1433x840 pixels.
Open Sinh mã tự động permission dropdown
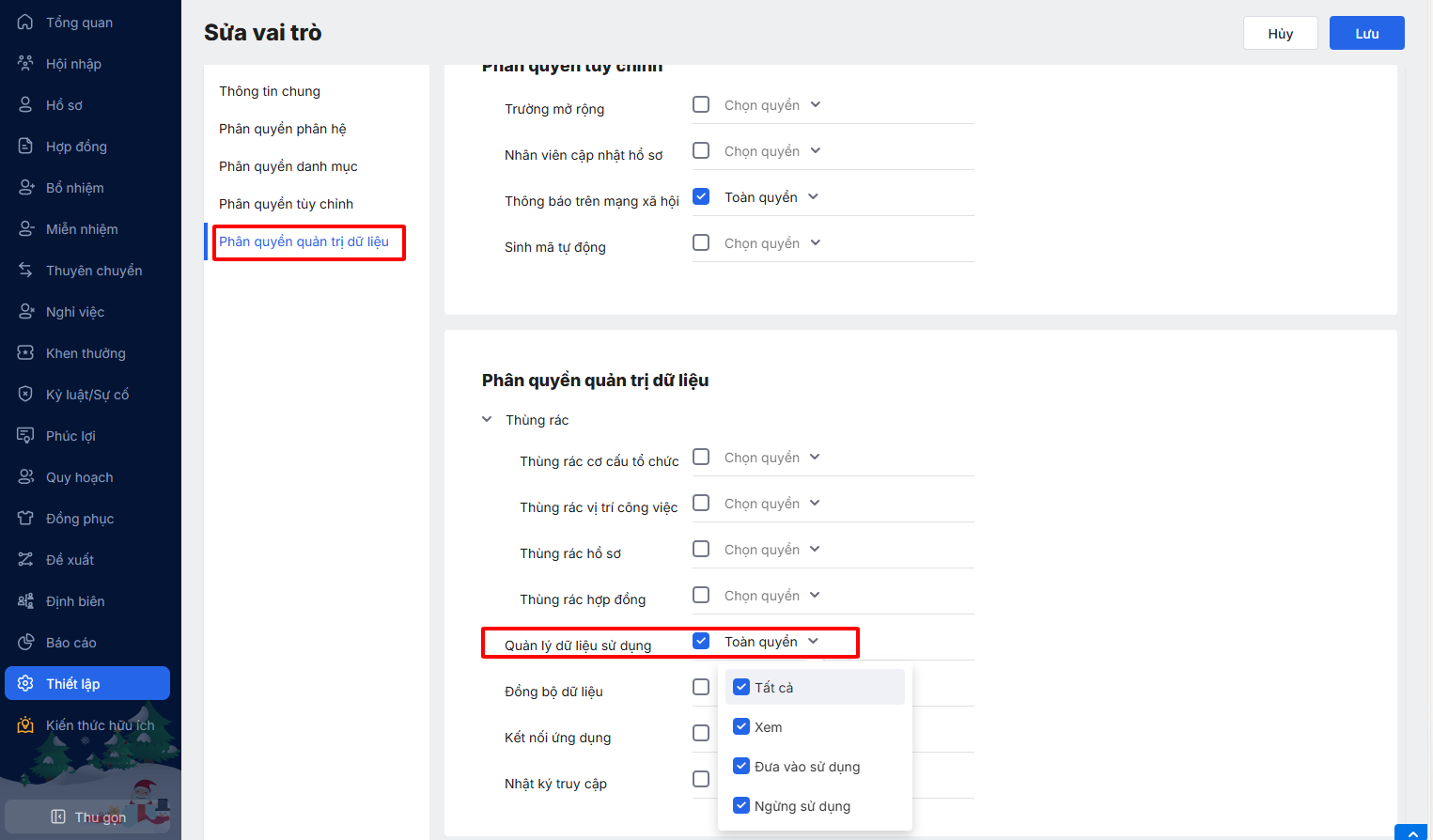(x=772, y=243)
